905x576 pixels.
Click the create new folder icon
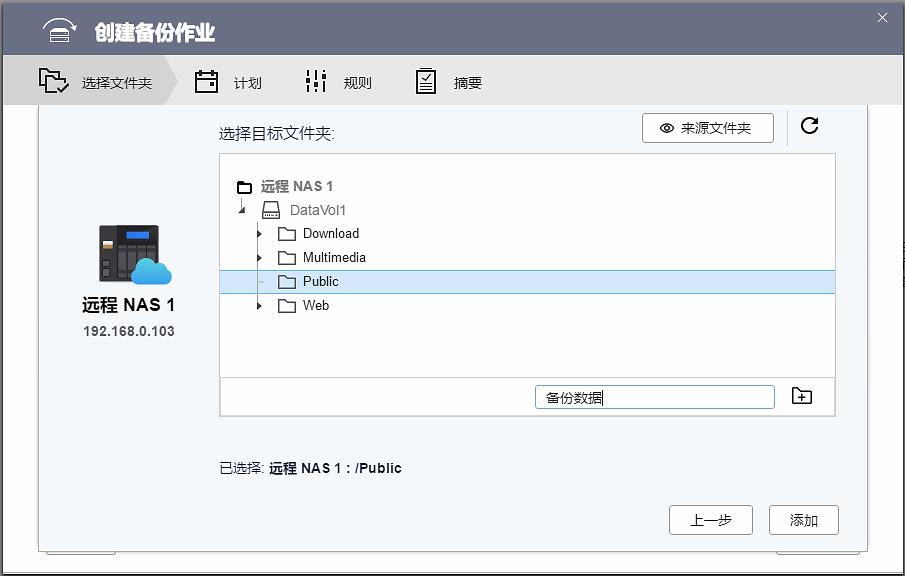point(803,396)
